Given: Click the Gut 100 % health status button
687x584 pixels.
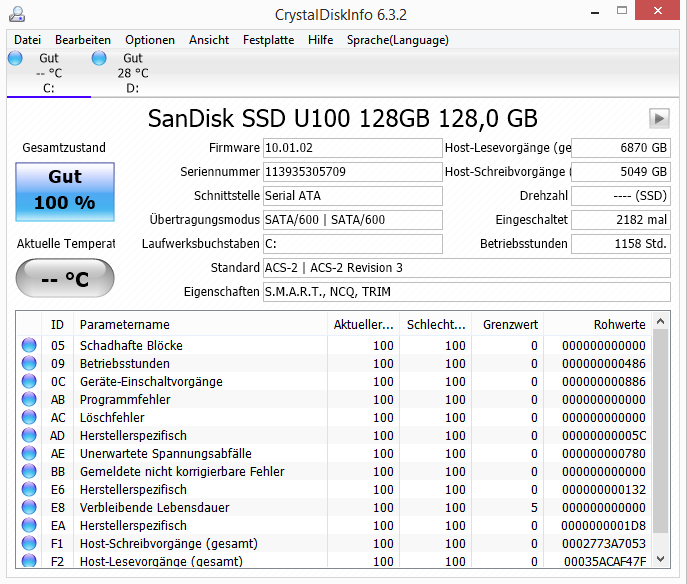Looking at the screenshot, I should click(65, 192).
